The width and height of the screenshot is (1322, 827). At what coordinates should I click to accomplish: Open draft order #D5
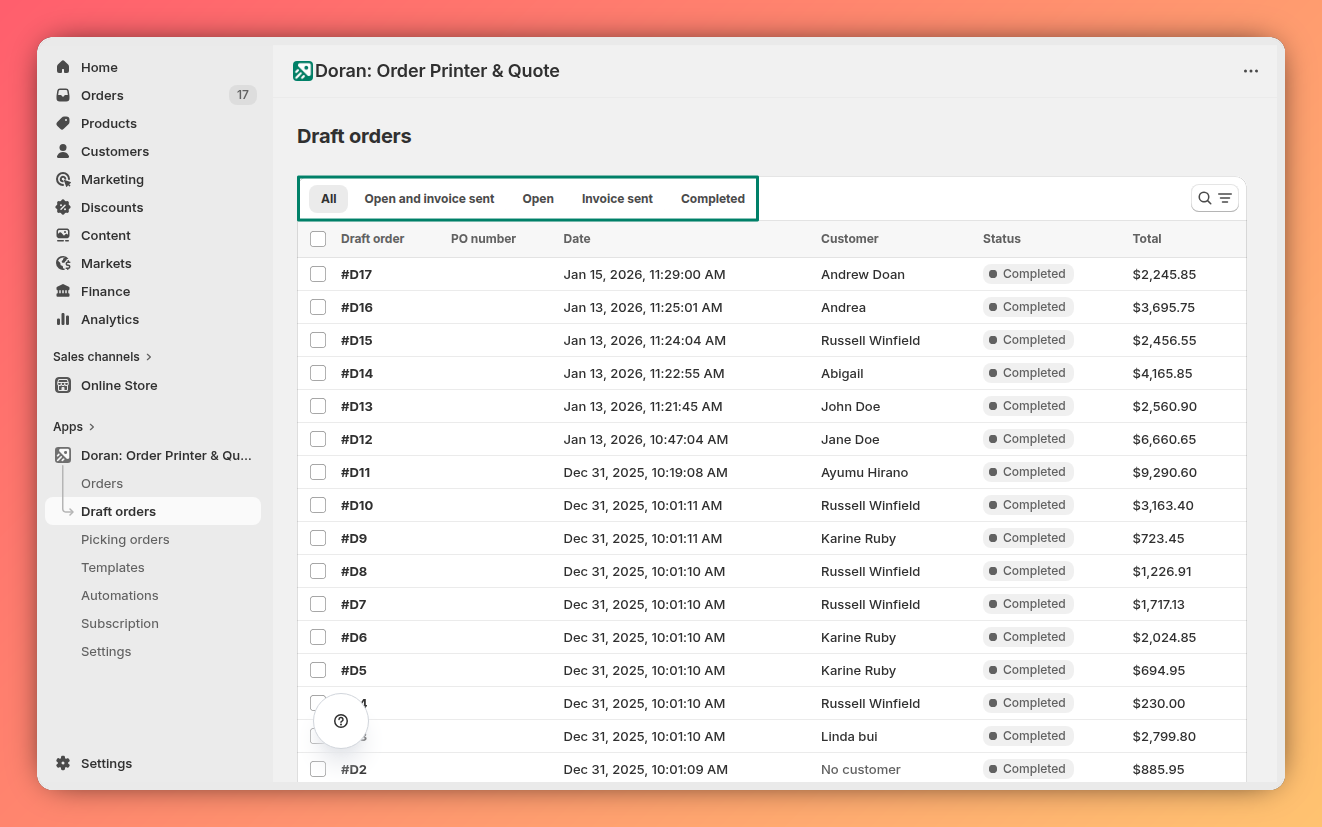tap(354, 670)
